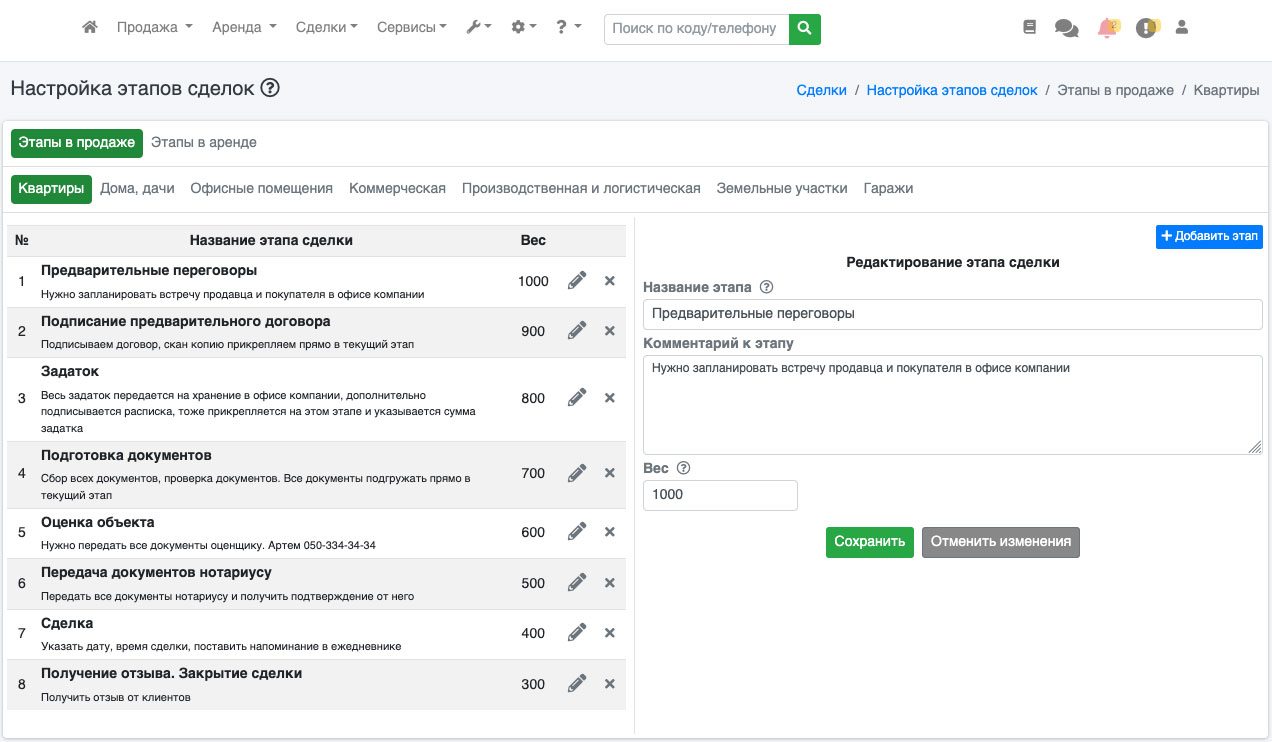Expand the Продажа dropdown menu

[154, 28]
